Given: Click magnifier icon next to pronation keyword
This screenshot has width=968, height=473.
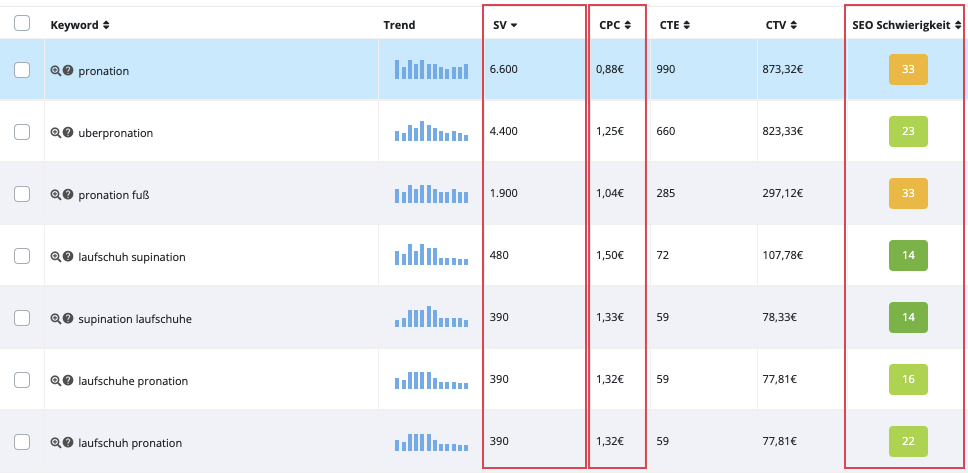Looking at the screenshot, I should [56, 71].
